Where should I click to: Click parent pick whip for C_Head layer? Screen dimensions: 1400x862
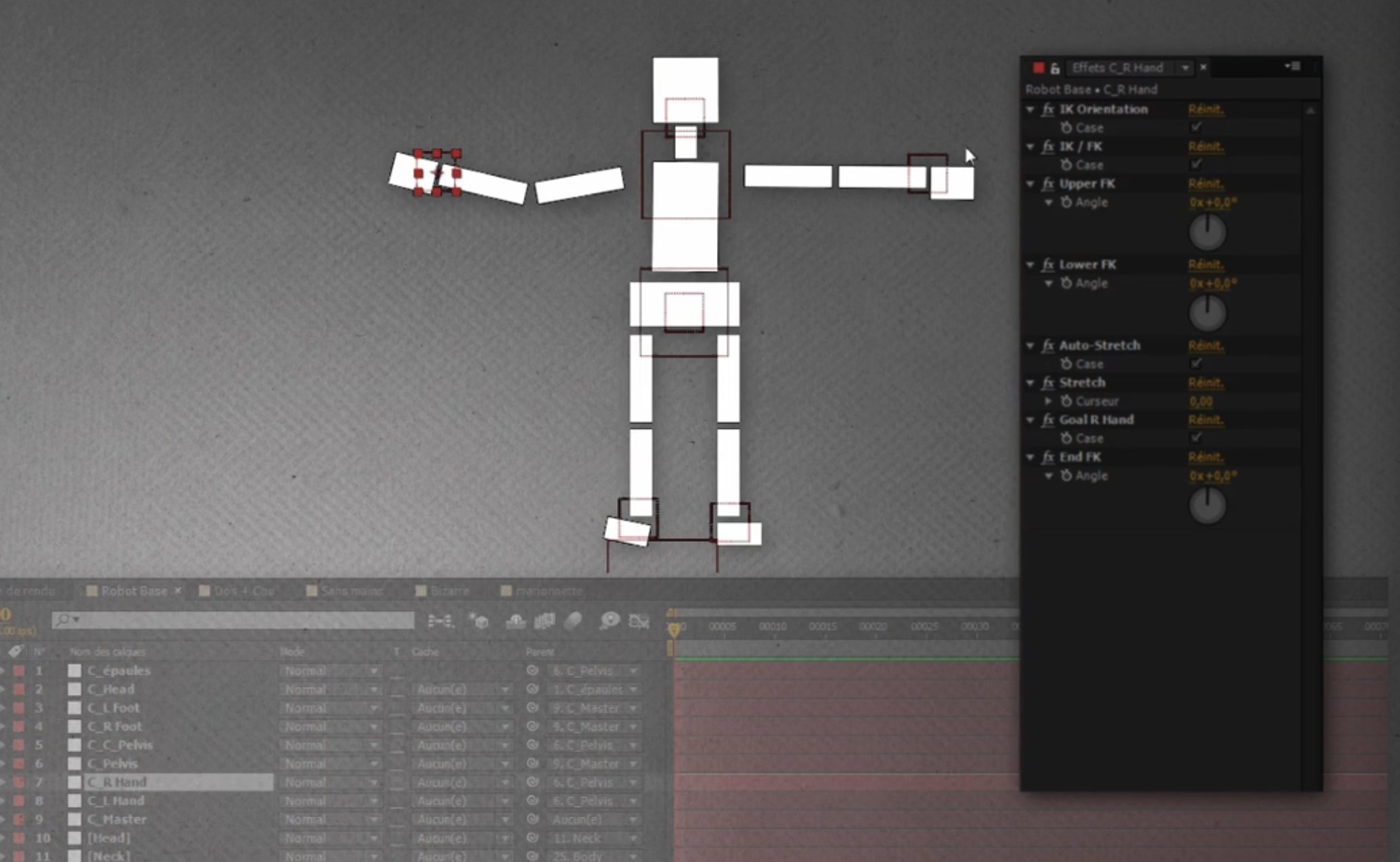532,689
